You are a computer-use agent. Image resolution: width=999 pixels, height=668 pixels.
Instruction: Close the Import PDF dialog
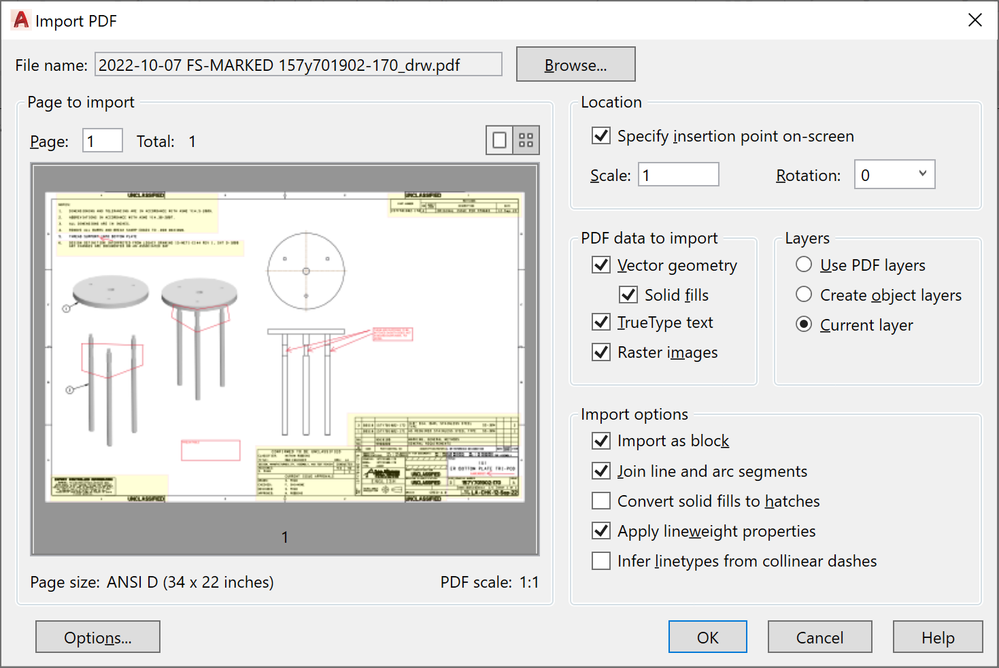tap(974, 20)
